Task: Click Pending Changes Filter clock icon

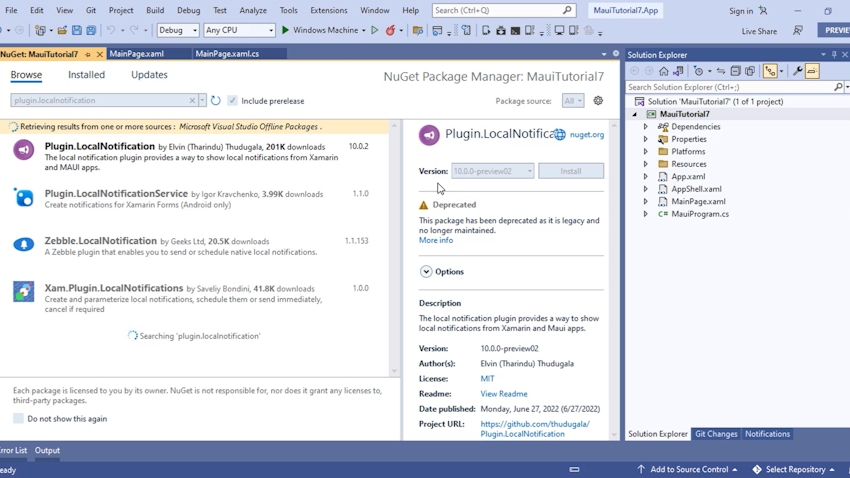Action: pos(698,71)
